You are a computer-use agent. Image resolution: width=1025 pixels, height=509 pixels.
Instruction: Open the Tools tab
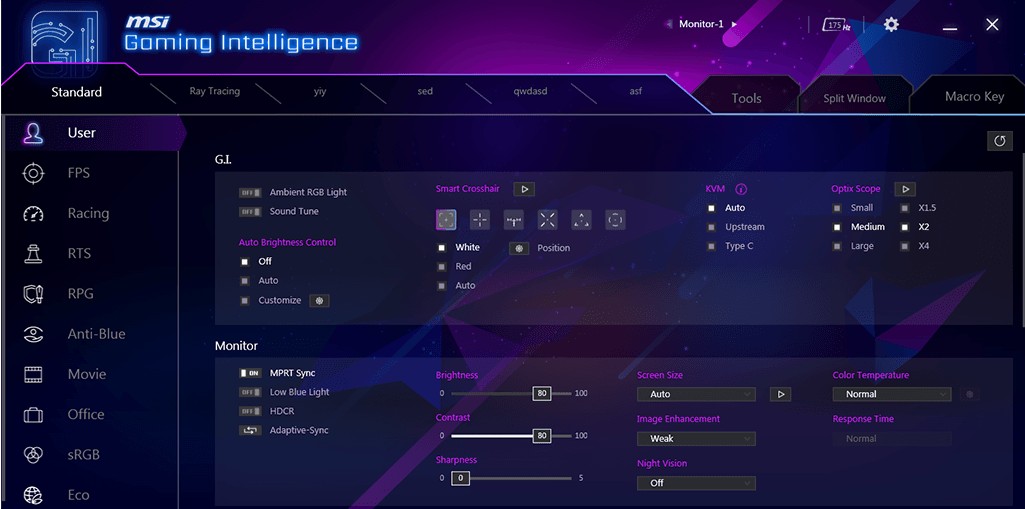pos(747,98)
